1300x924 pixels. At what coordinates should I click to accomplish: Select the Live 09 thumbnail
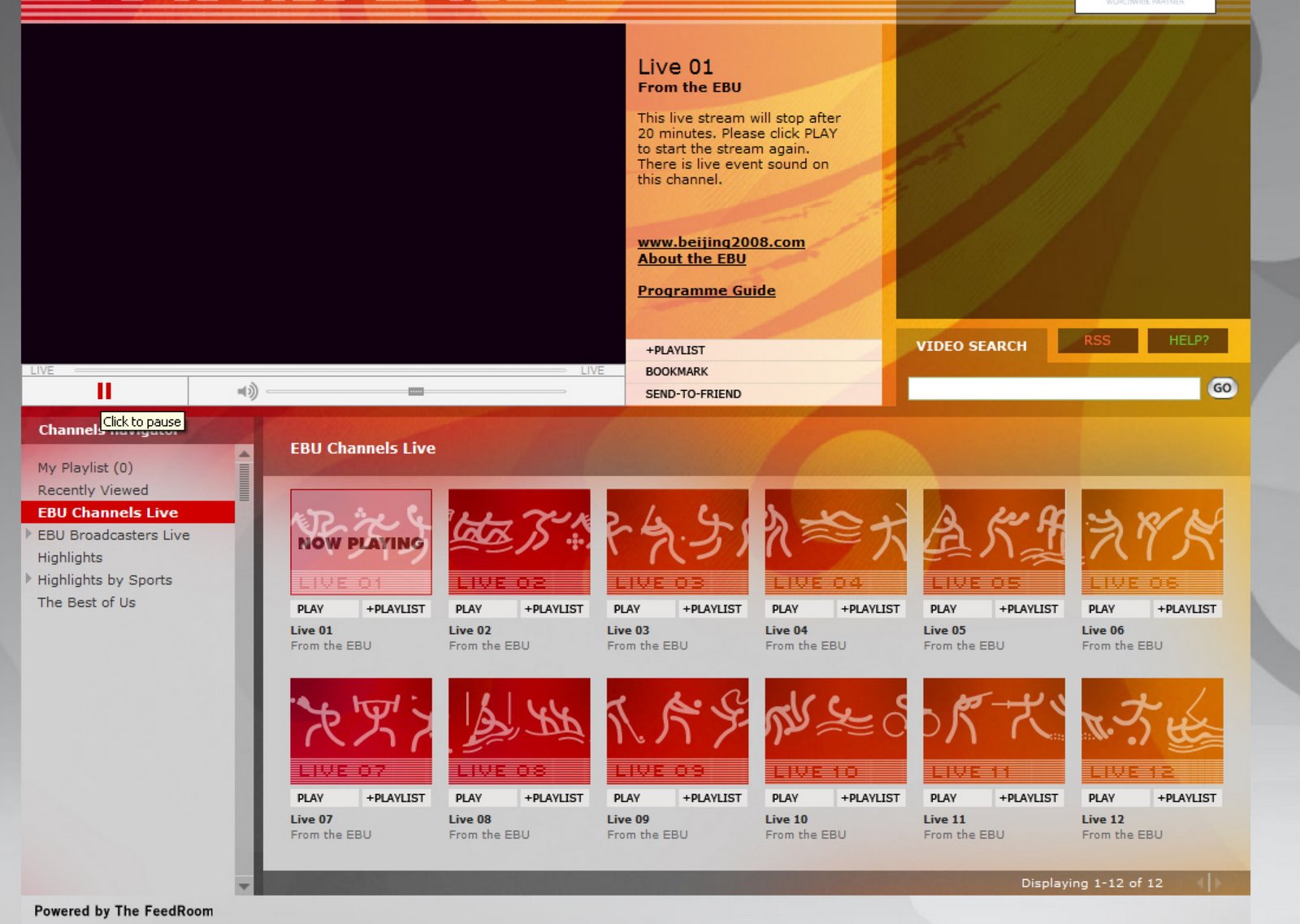click(678, 731)
